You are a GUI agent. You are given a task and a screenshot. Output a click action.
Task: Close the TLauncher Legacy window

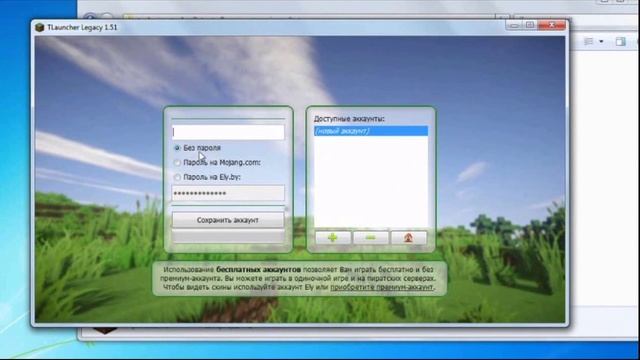551,25
